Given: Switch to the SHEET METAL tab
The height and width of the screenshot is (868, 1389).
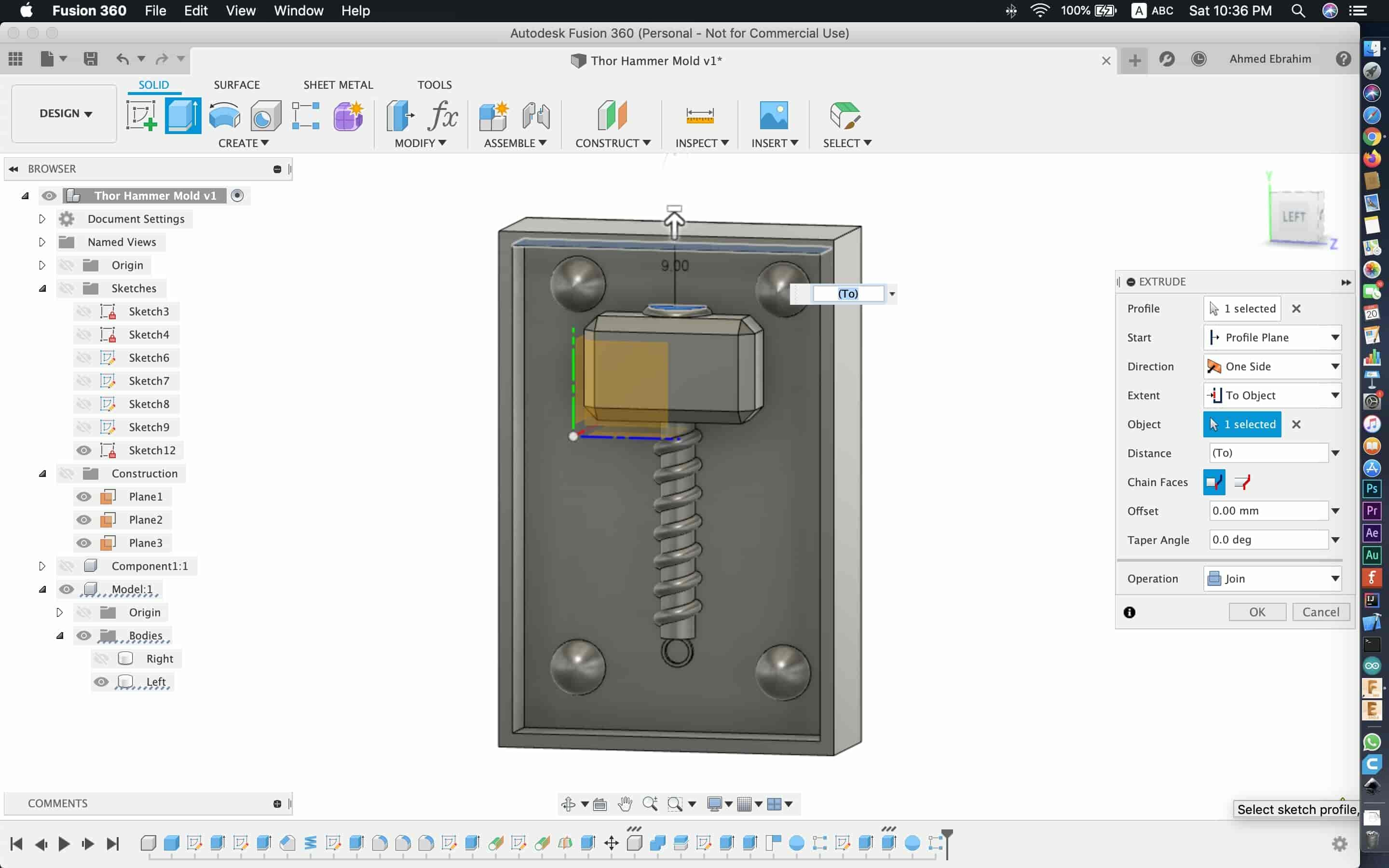Looking at the screenshot, I should point(338,84).
